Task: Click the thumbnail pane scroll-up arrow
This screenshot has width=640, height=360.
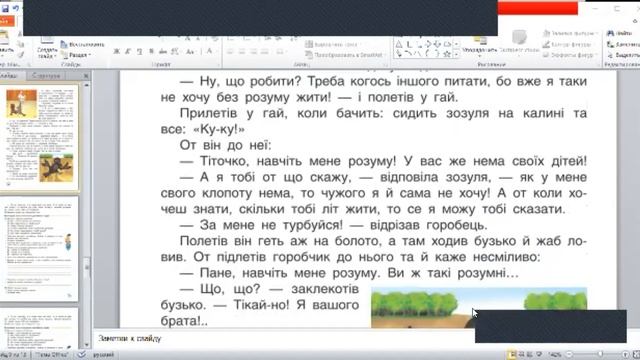Action: pyautogui.click(x=87, y=86)
